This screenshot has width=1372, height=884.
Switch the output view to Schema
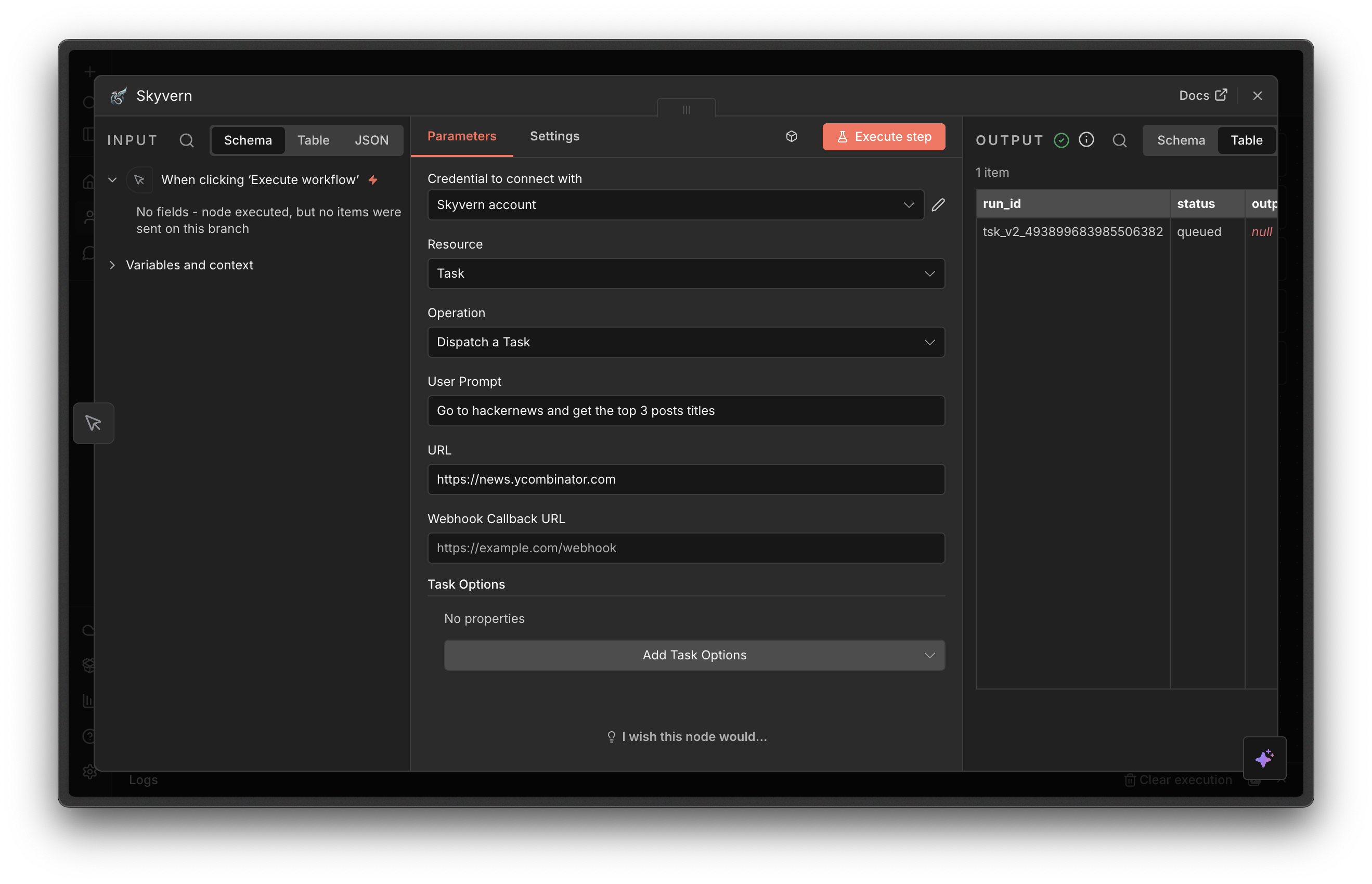click(1180, 140)
